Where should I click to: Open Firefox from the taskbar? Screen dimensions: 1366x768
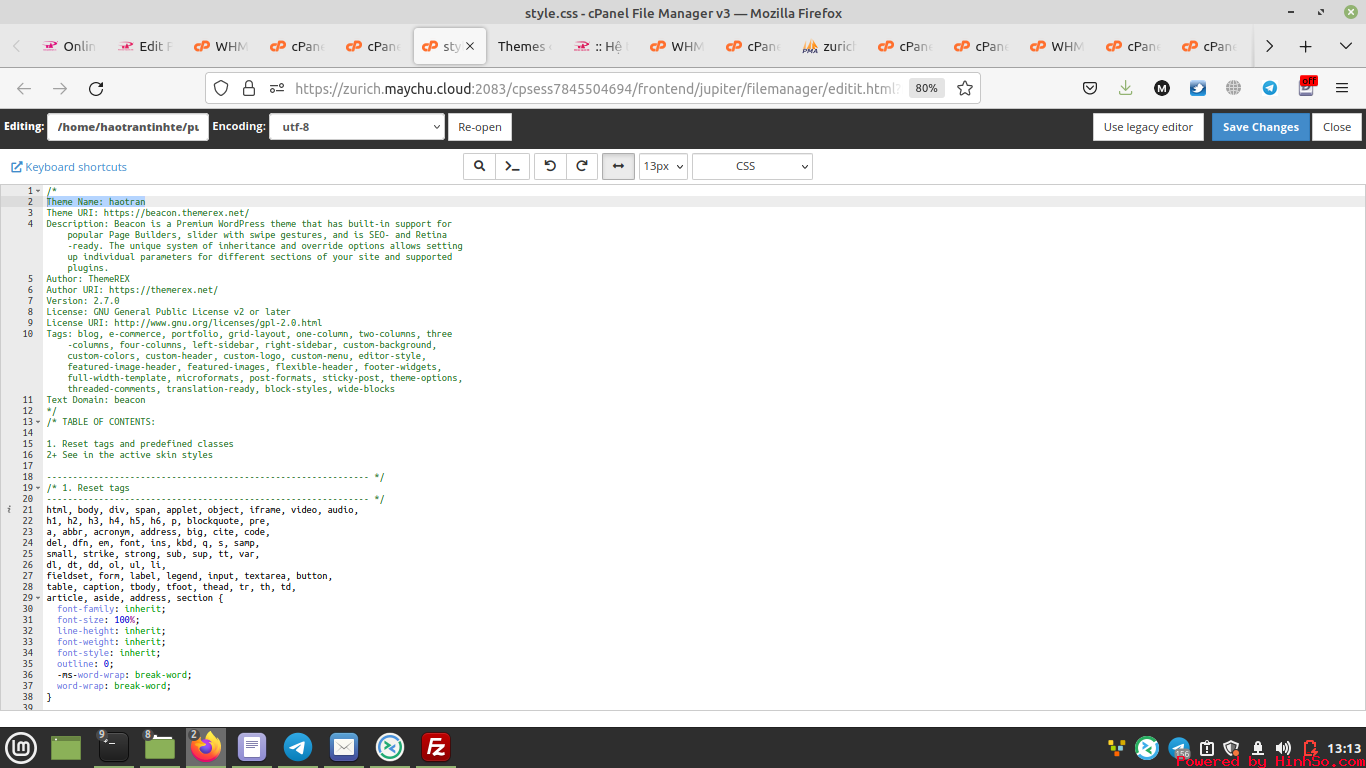click(x=207, y=747)
